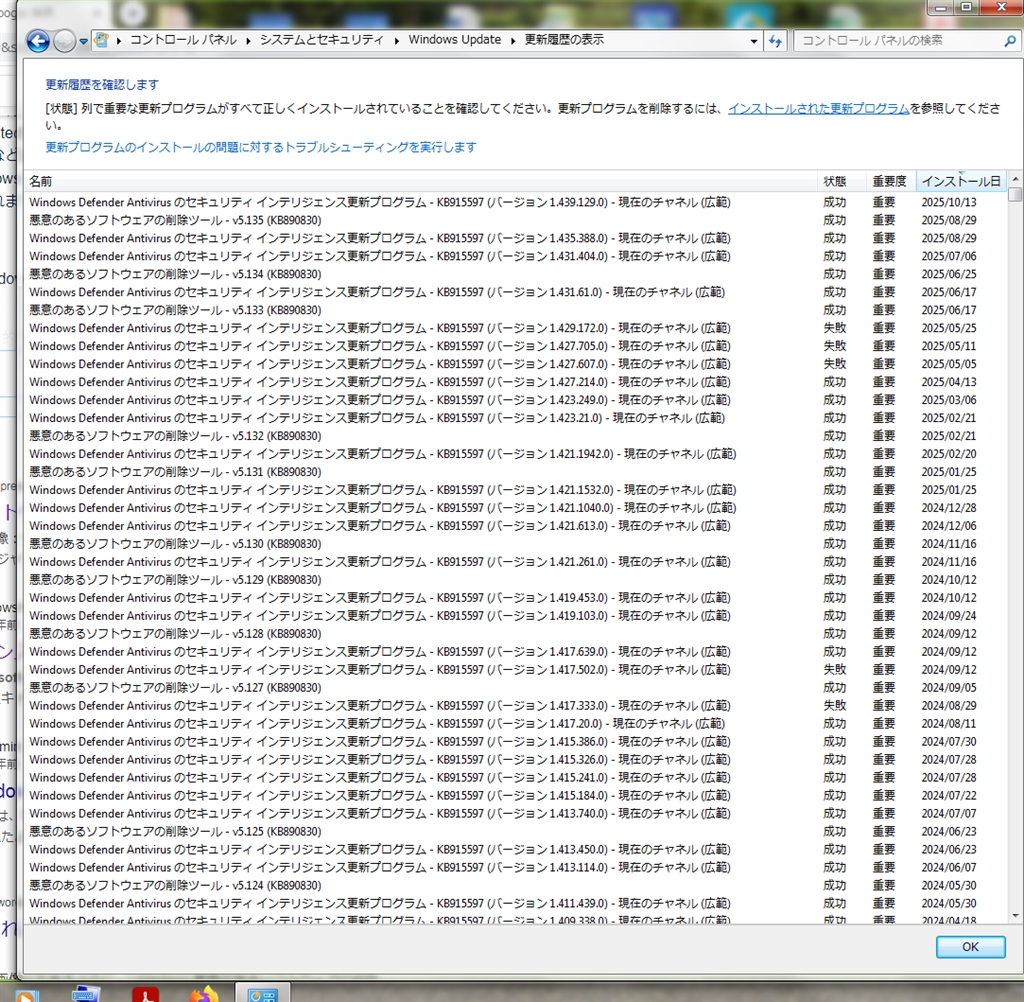Image resolution: width=1024 pixels, height=1002 pixels.
Task: Click scrollbar up arrow in update list
Action: [1015, 178]
